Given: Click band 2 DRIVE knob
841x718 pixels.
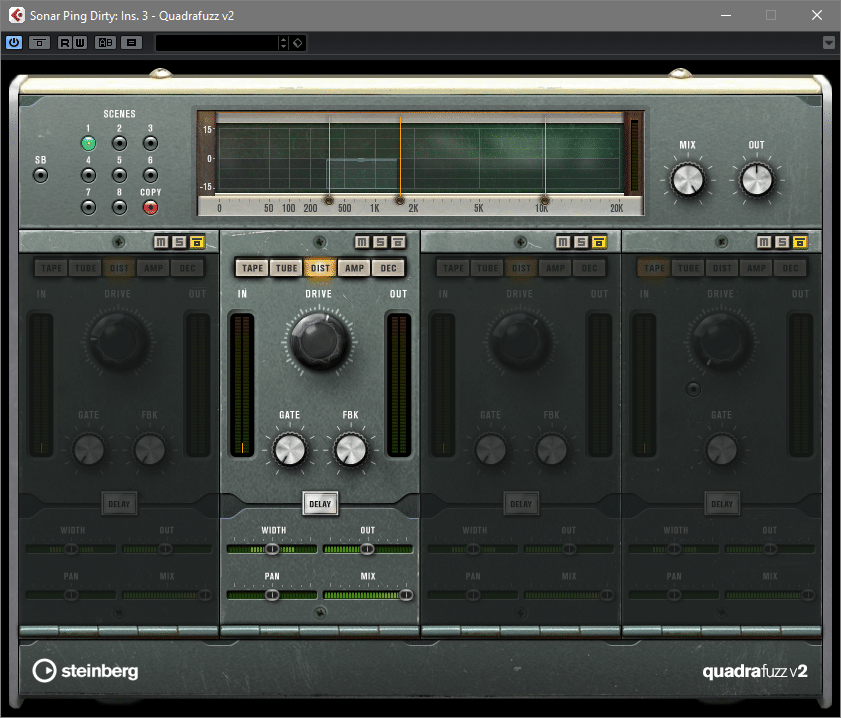Looking at the screenshot, I should coord(320,341).
